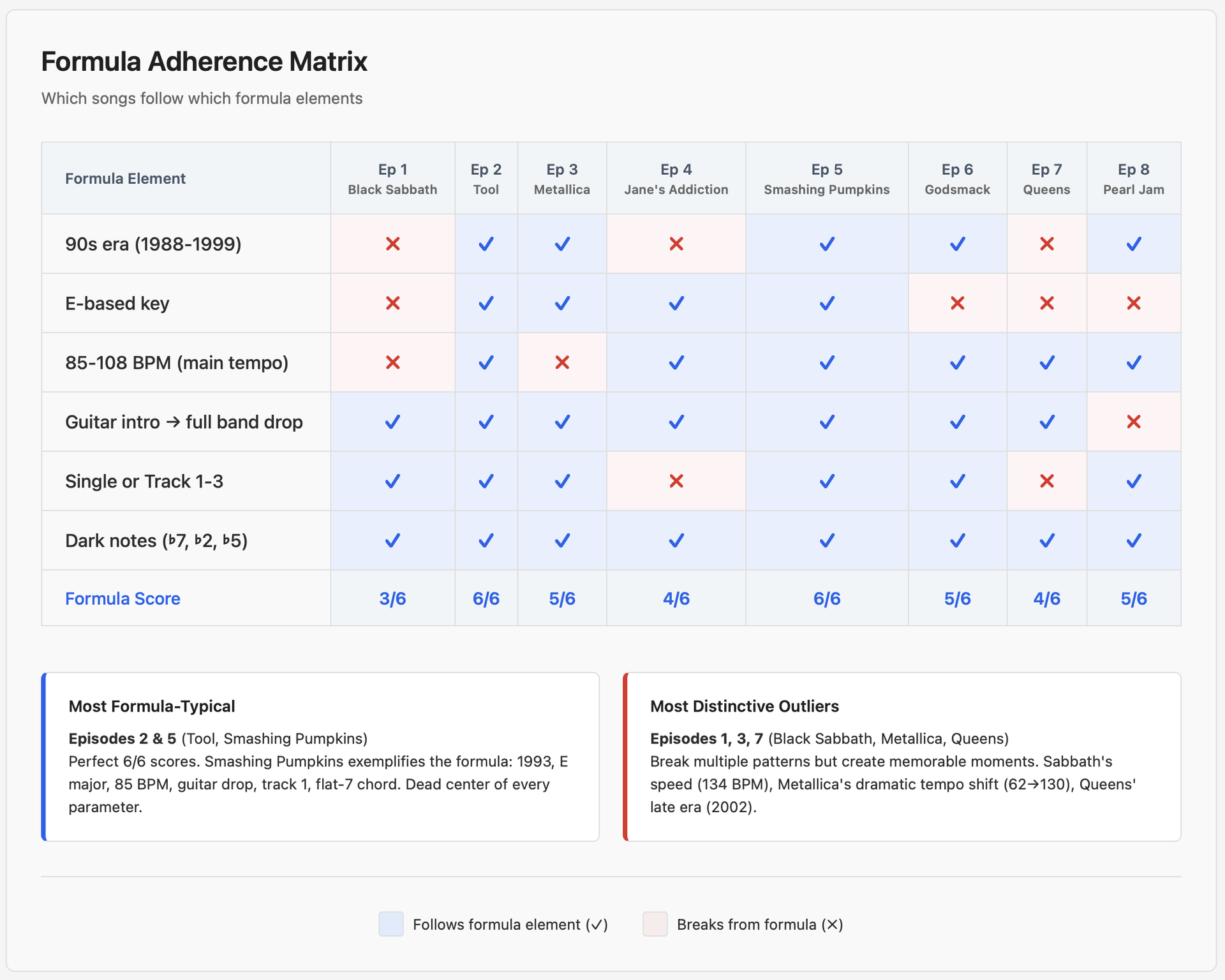
Task: Click the Formula Element header cell
Action: [x=125, y=179]
